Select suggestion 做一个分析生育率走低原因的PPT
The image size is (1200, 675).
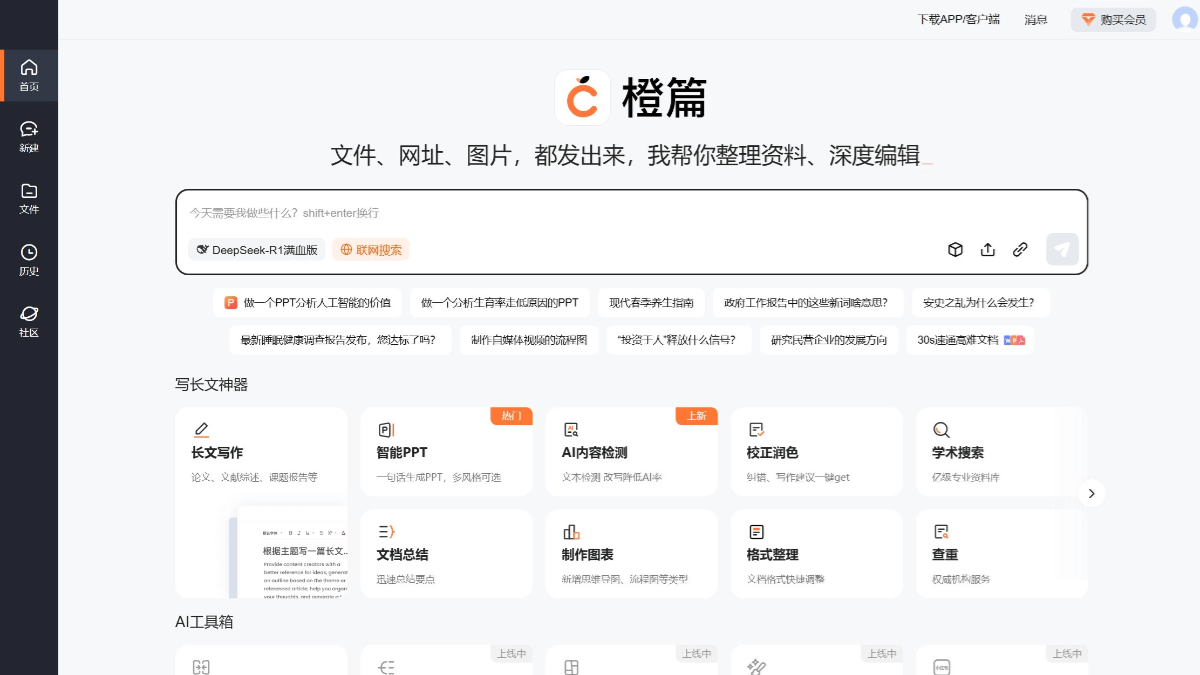[x=499, y=302]
